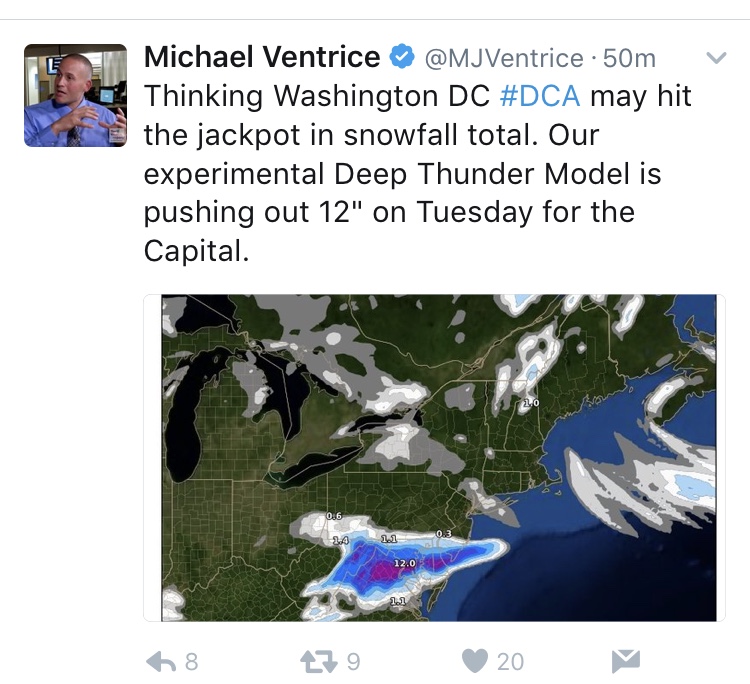
Task: Click the blue verified badge
Action: click(402, 57)
